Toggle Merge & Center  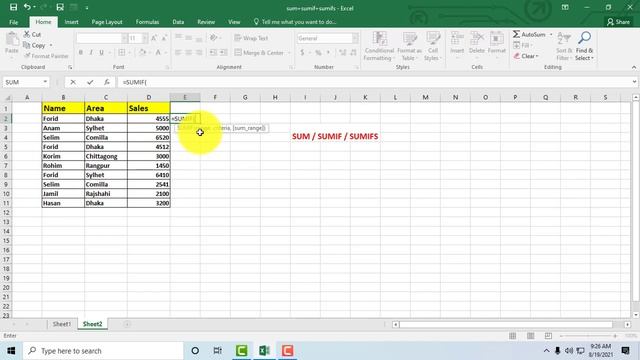[259, 52]
